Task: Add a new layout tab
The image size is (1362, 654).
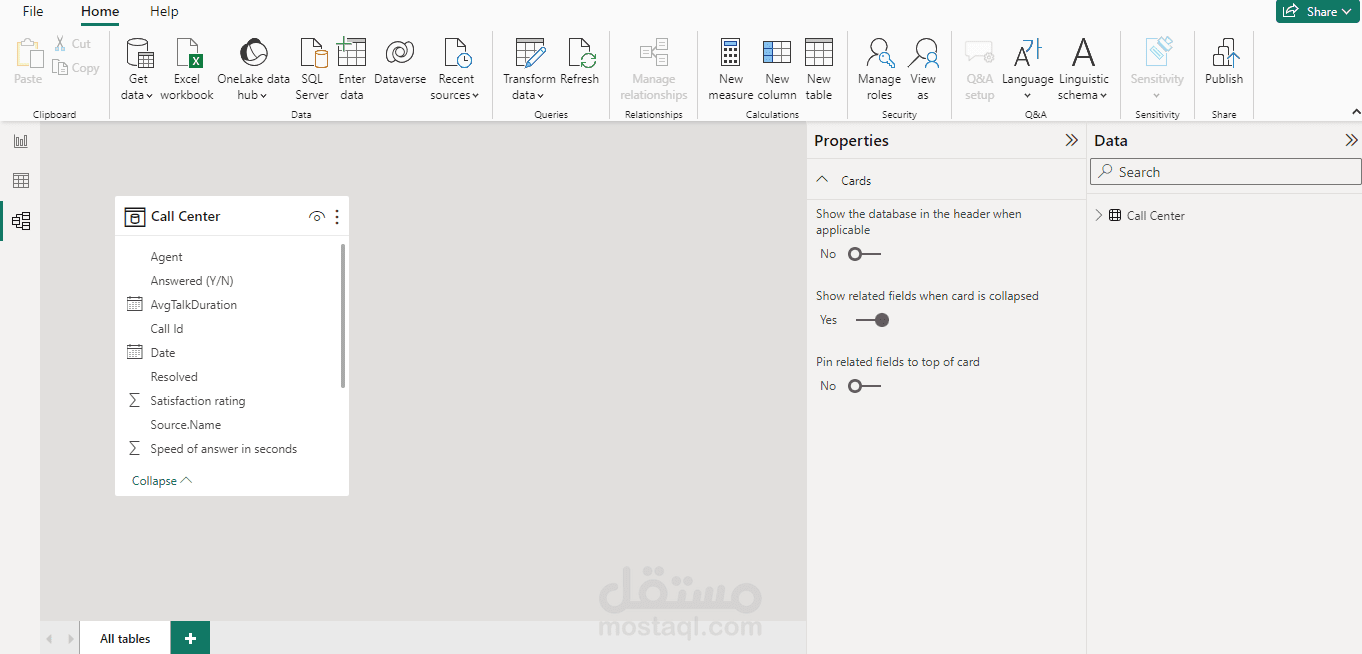Action: click(x=190, y=638)
